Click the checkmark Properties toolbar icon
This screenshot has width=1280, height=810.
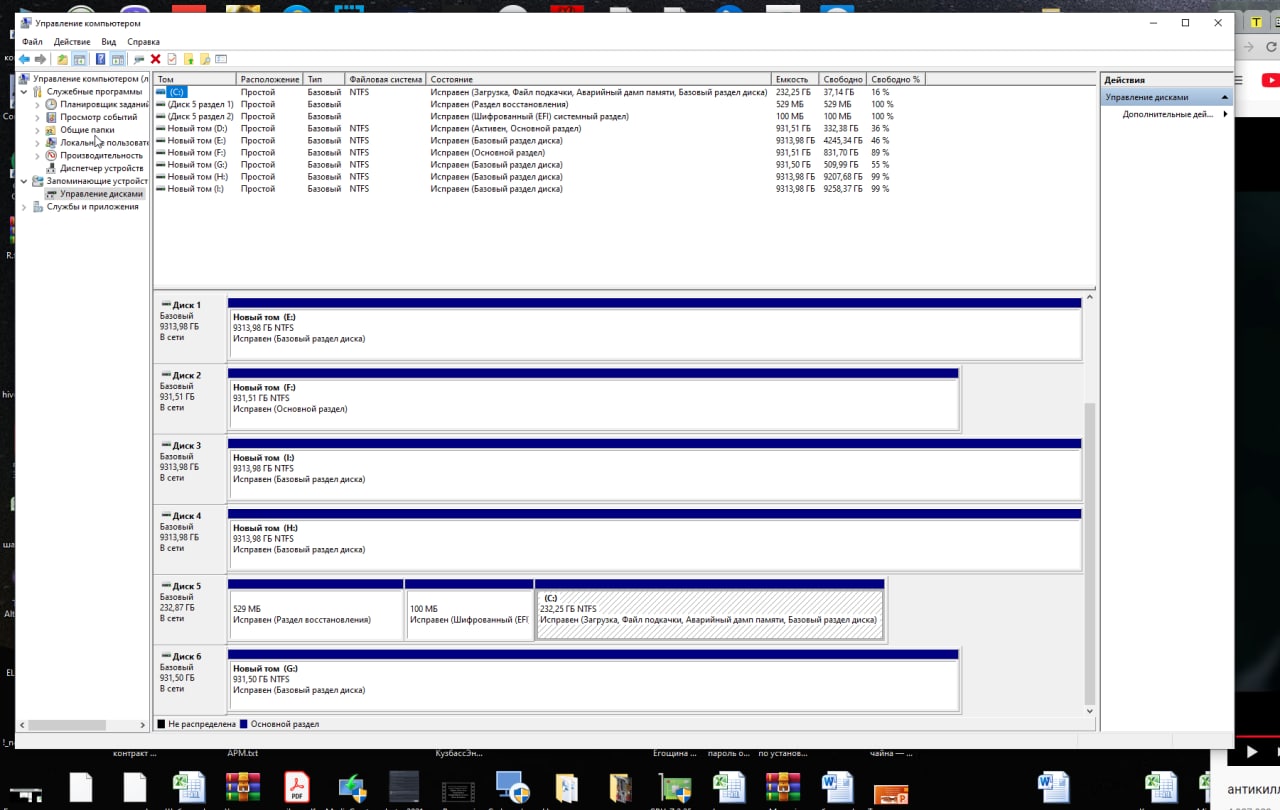(172, 59)
